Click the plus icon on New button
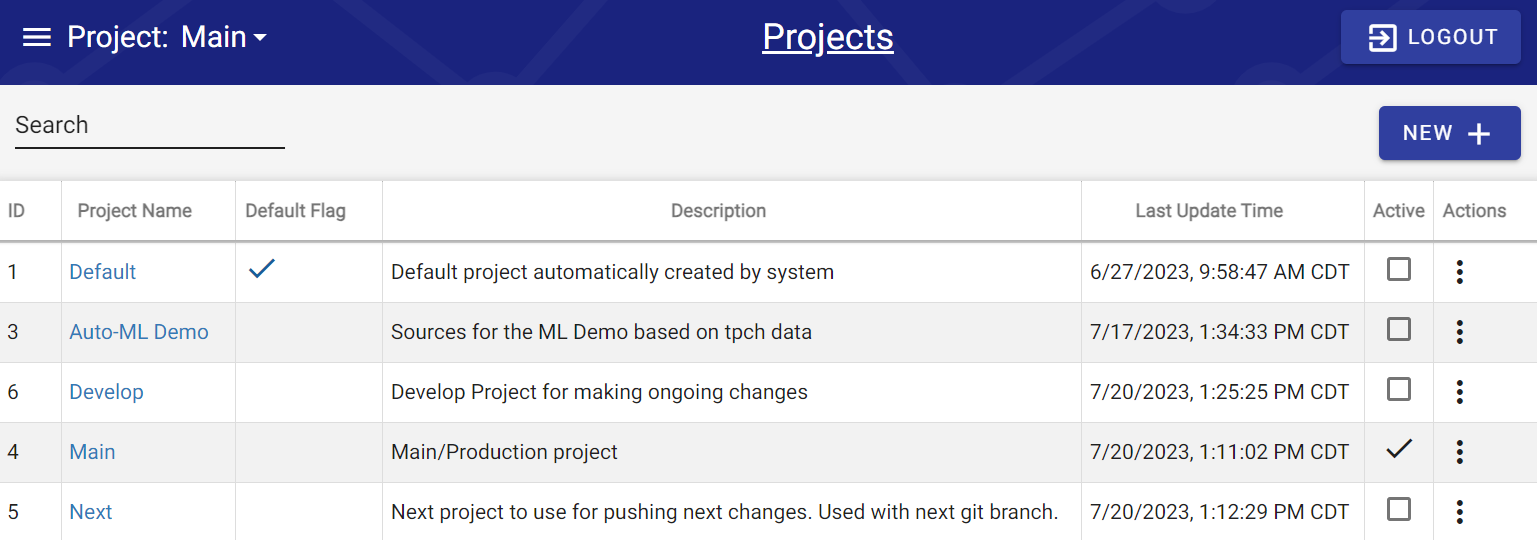The height and width of the screenshot is (540, 1537). pos(1478,134)
